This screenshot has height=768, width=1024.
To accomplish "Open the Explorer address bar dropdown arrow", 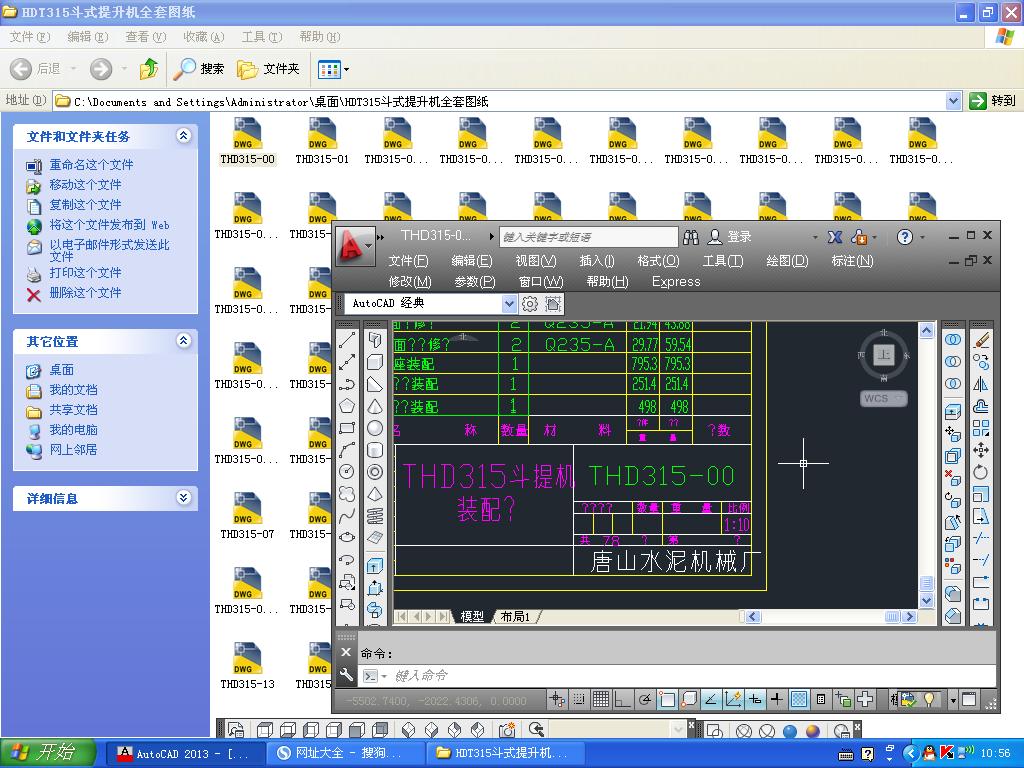I will click(955, 100).
